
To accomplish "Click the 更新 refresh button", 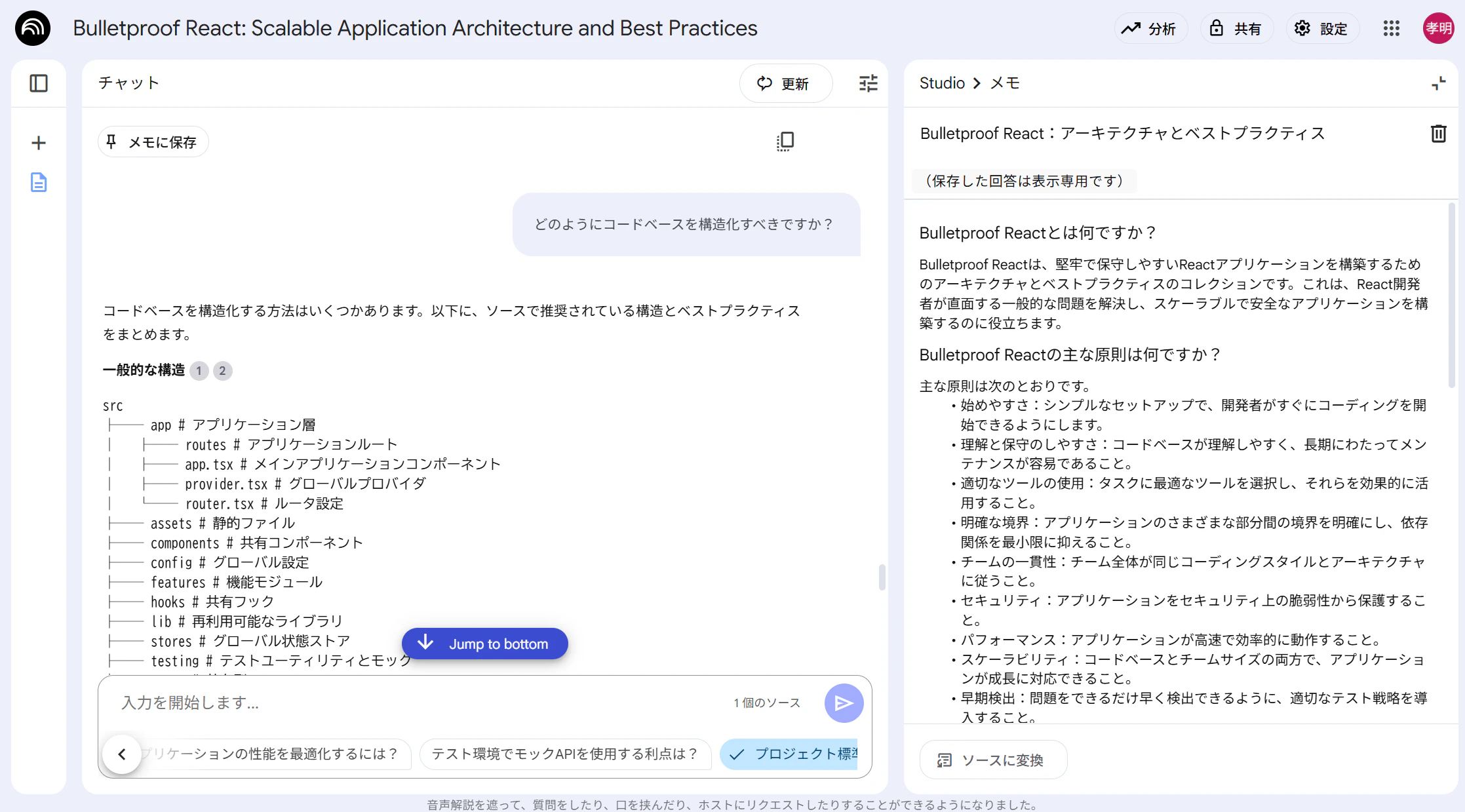I will click(785, 83).
